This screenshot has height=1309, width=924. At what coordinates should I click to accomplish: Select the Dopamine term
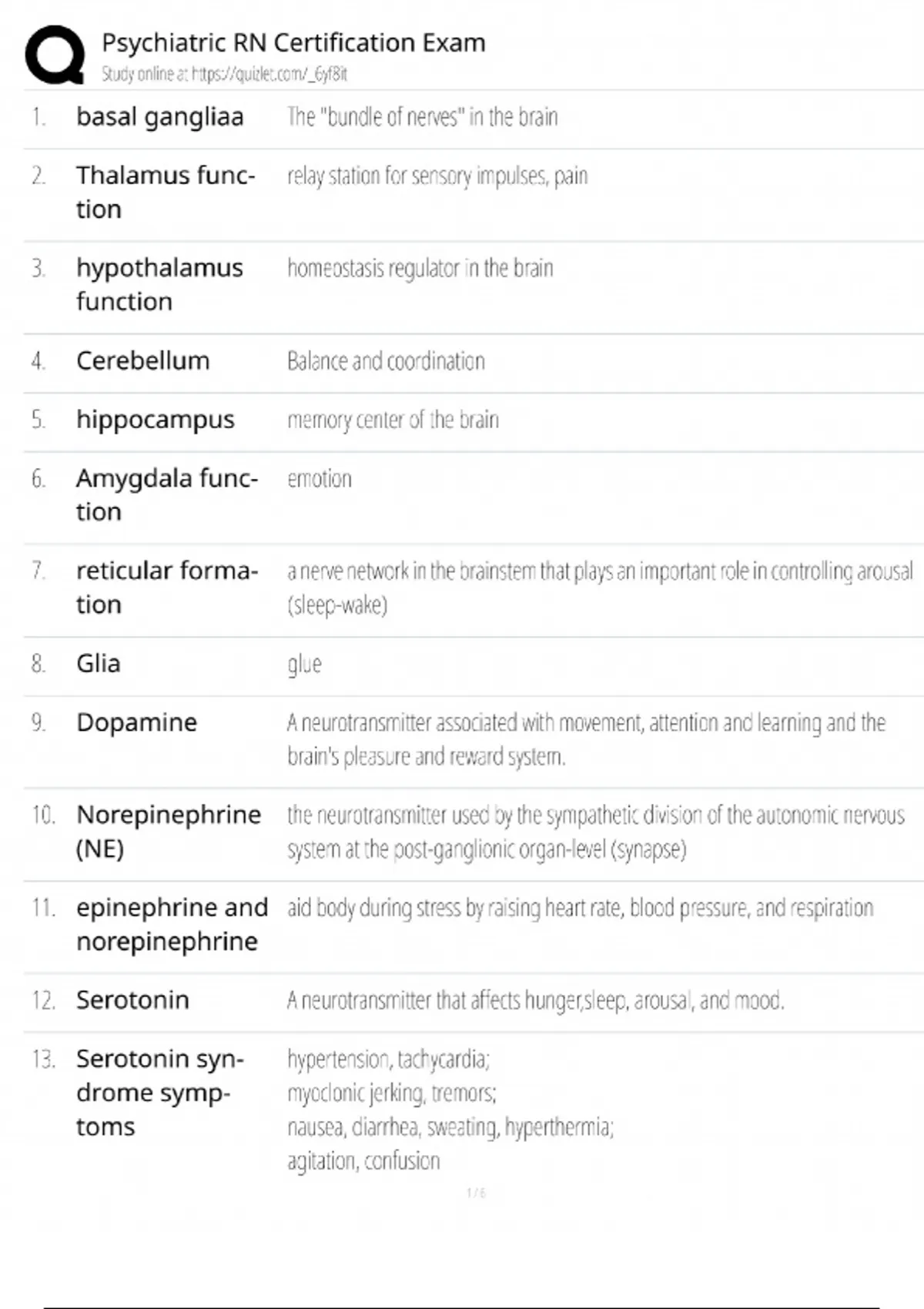136,722
